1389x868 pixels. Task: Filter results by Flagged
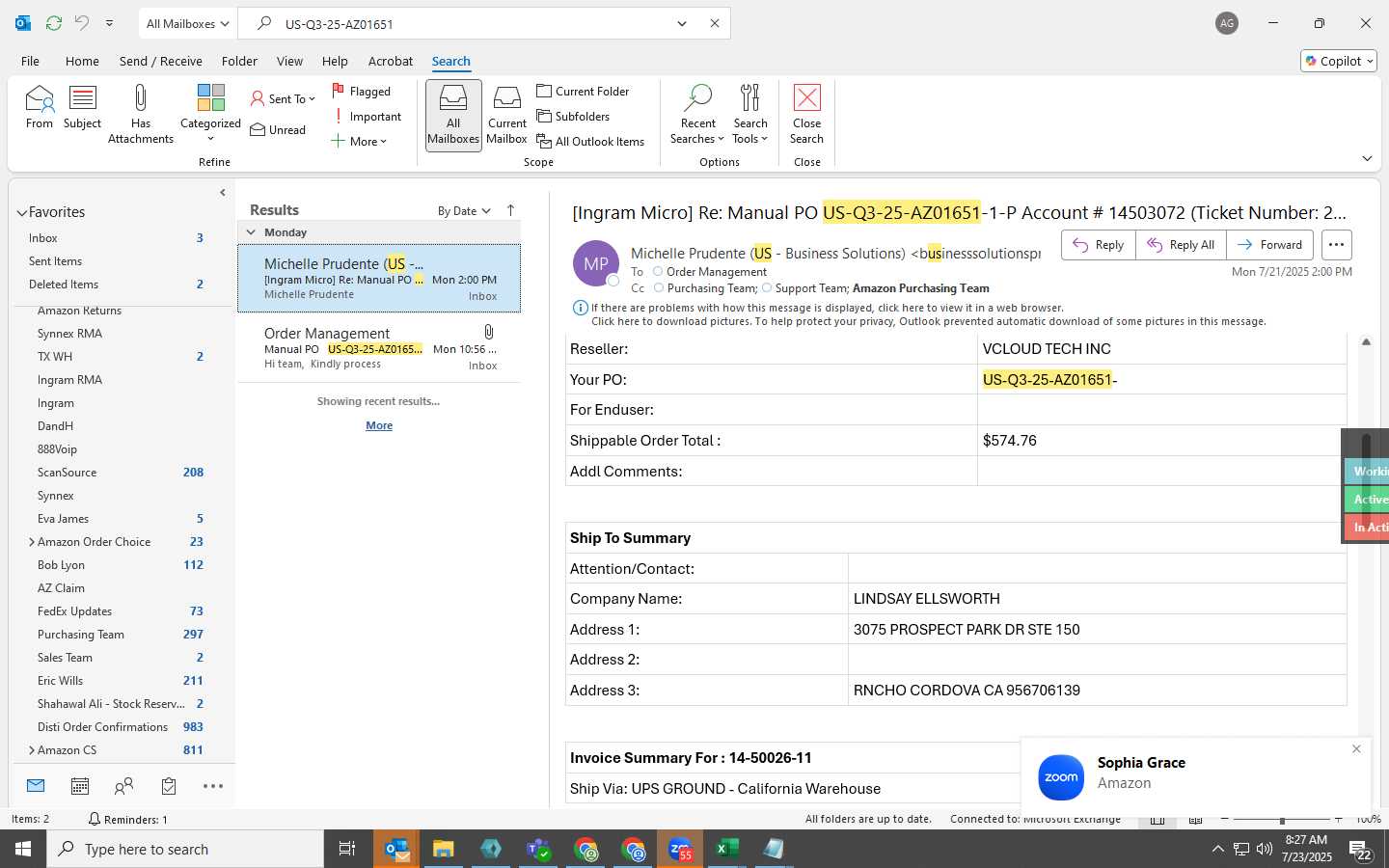362,91
